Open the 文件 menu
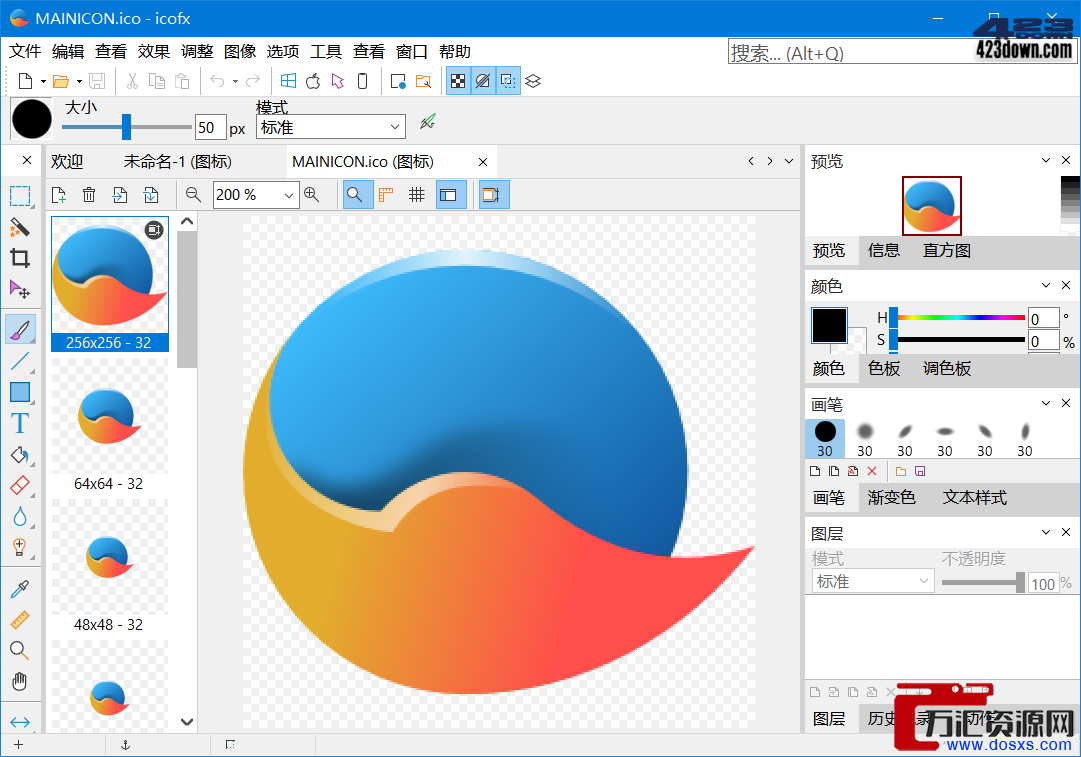The height and width of the screenshot is (757, 1081). [26, 52]
